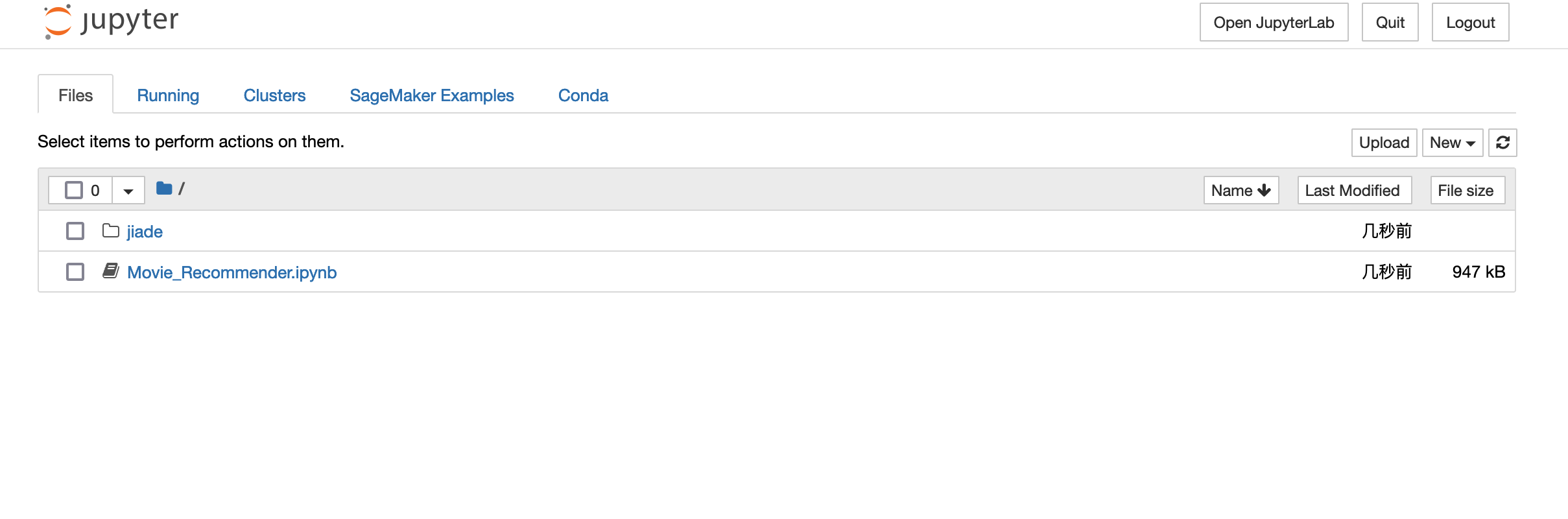Click the Jupyter logo icon
This screenshot has height=519, width=1568.
tap(58, 21)
